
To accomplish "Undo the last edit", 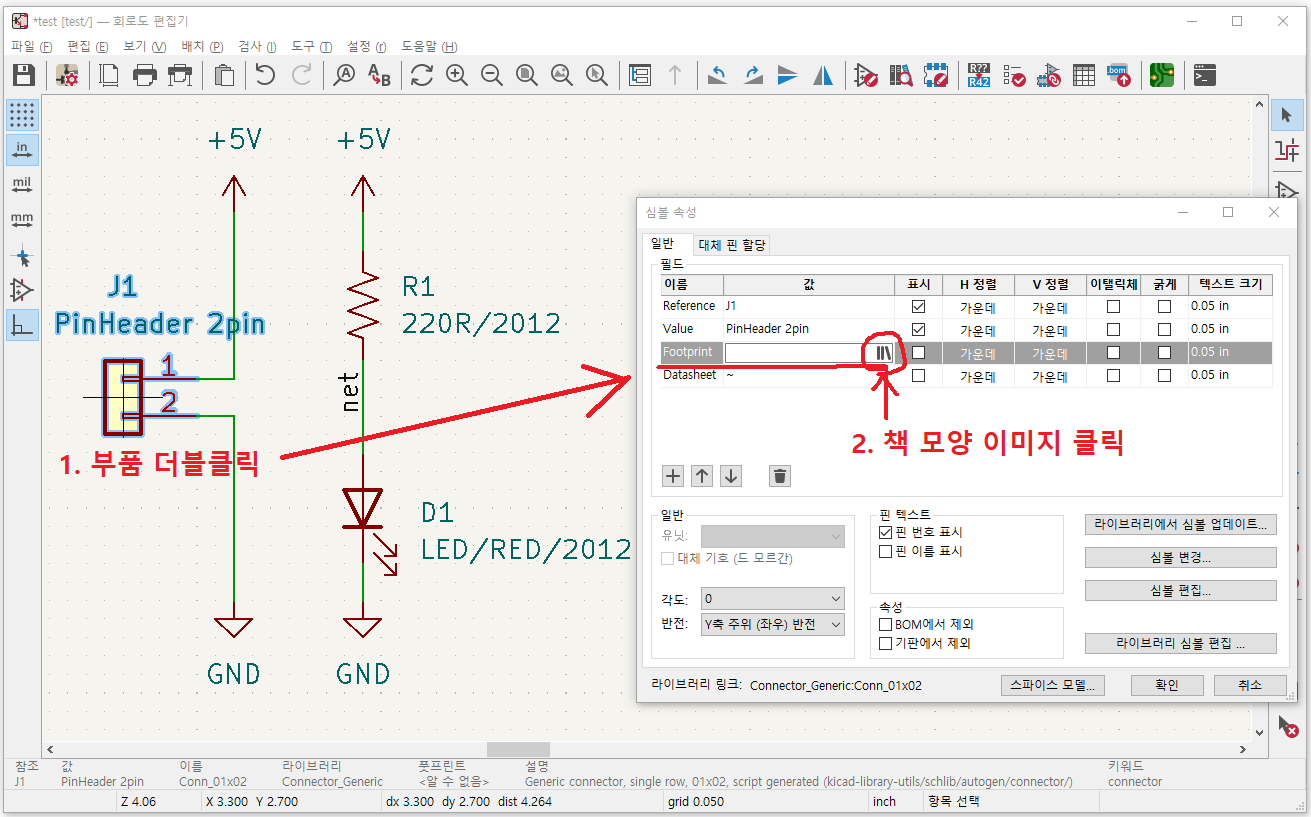I will [x=265, y=75].
